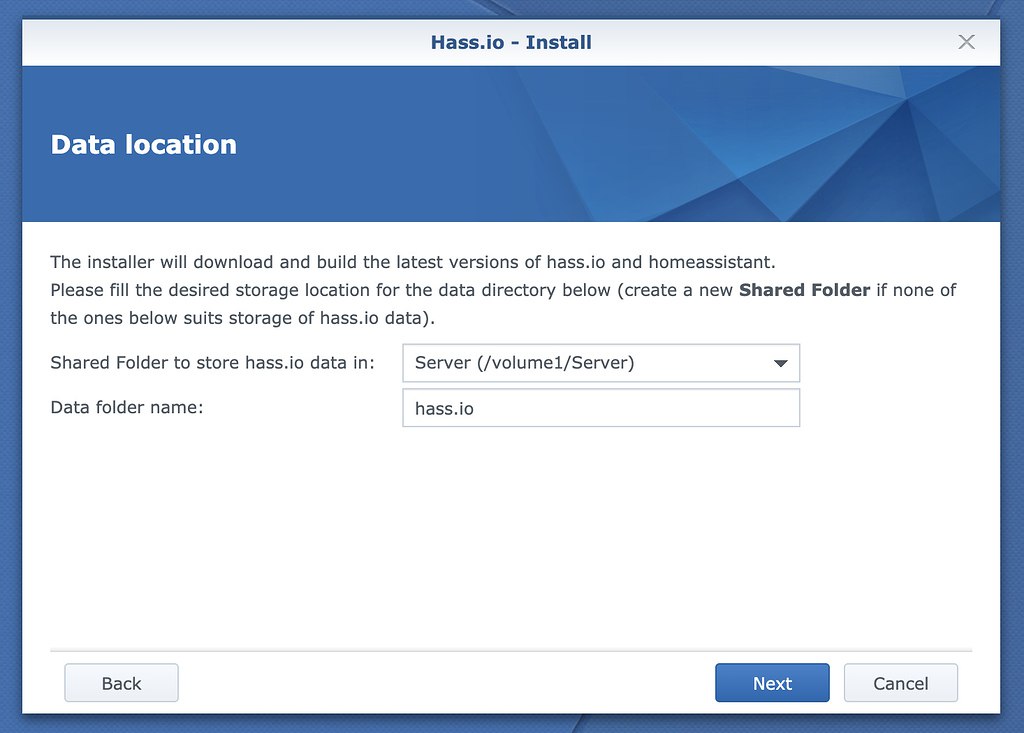Click the bold Shared Folder text
The width and height of the screenshot is (1024, 733).
click(x=804, y=290)
